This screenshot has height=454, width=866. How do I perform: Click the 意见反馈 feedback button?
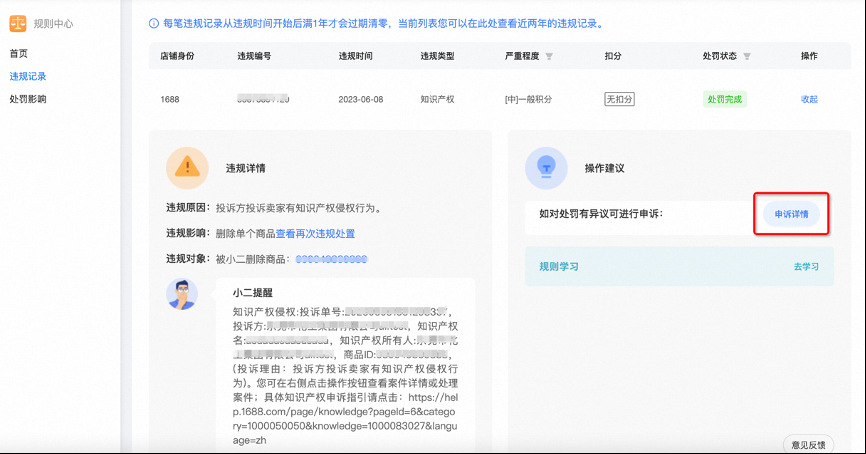pyautogui.click(x=808, y=443)
